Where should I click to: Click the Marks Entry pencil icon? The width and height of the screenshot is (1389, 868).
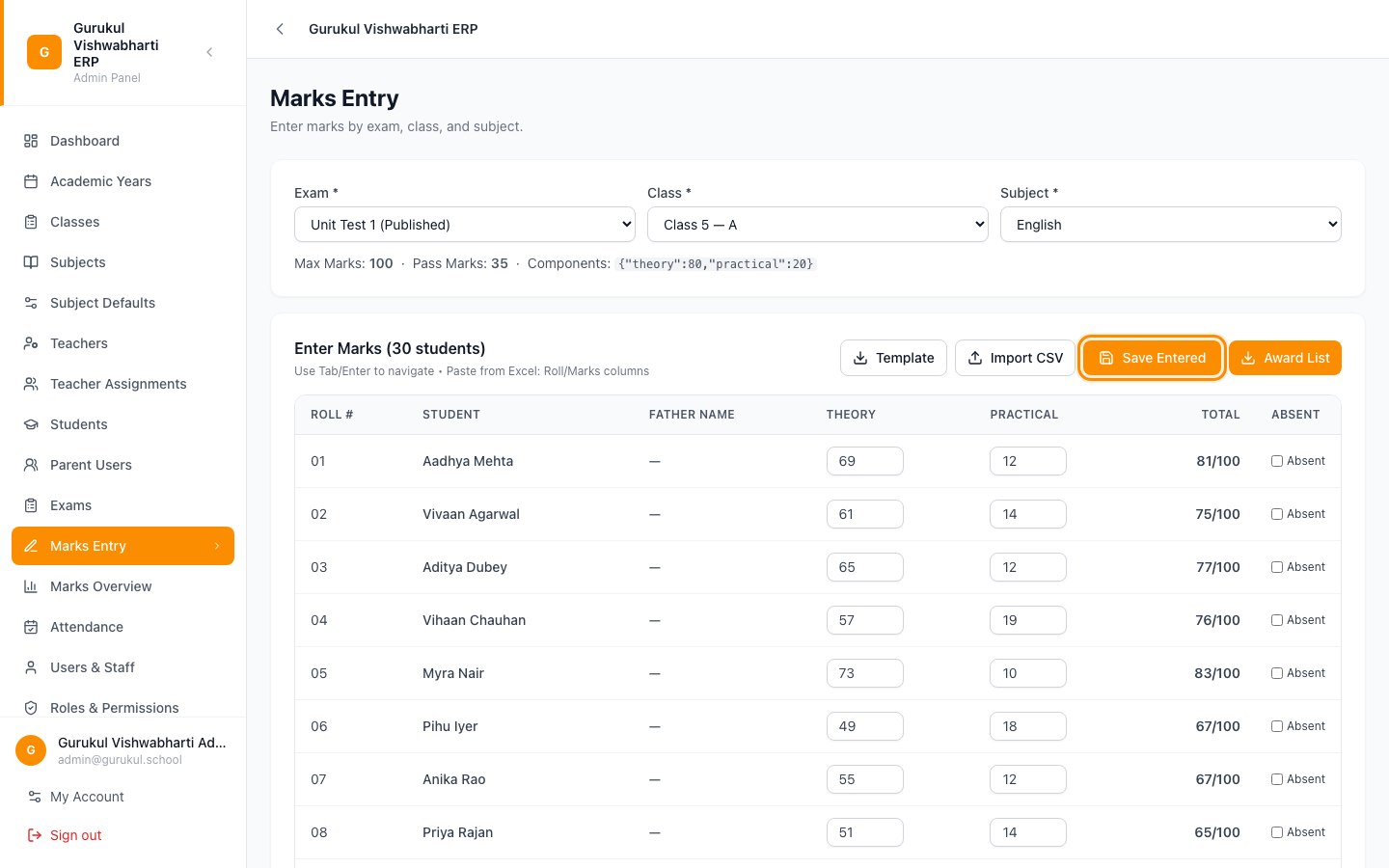coord(31,546)
